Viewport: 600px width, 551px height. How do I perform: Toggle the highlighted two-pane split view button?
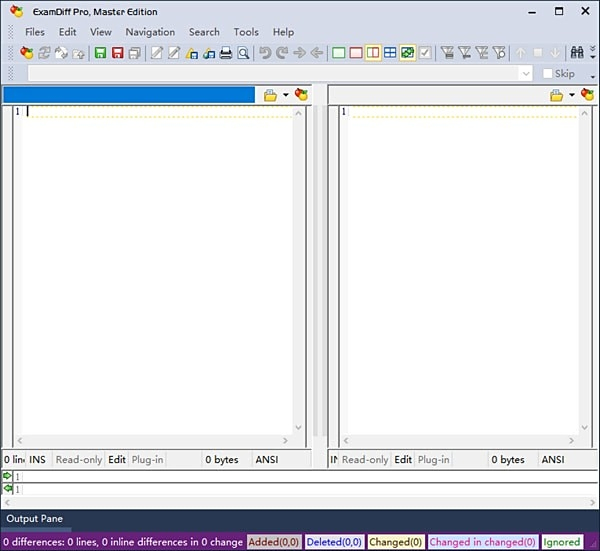coord(373,53)
